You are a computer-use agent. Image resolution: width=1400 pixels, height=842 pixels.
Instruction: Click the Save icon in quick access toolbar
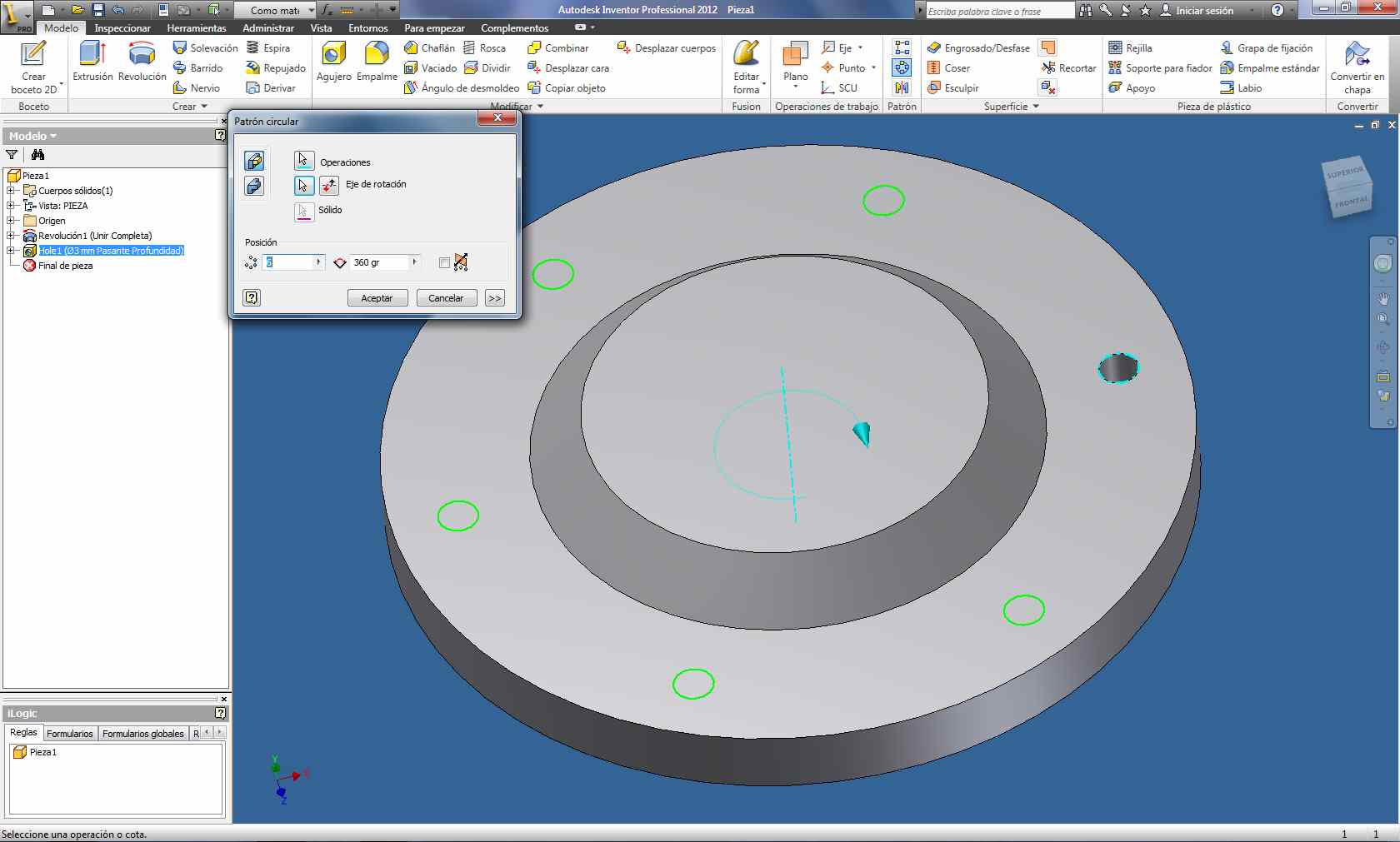click(97, 10)
